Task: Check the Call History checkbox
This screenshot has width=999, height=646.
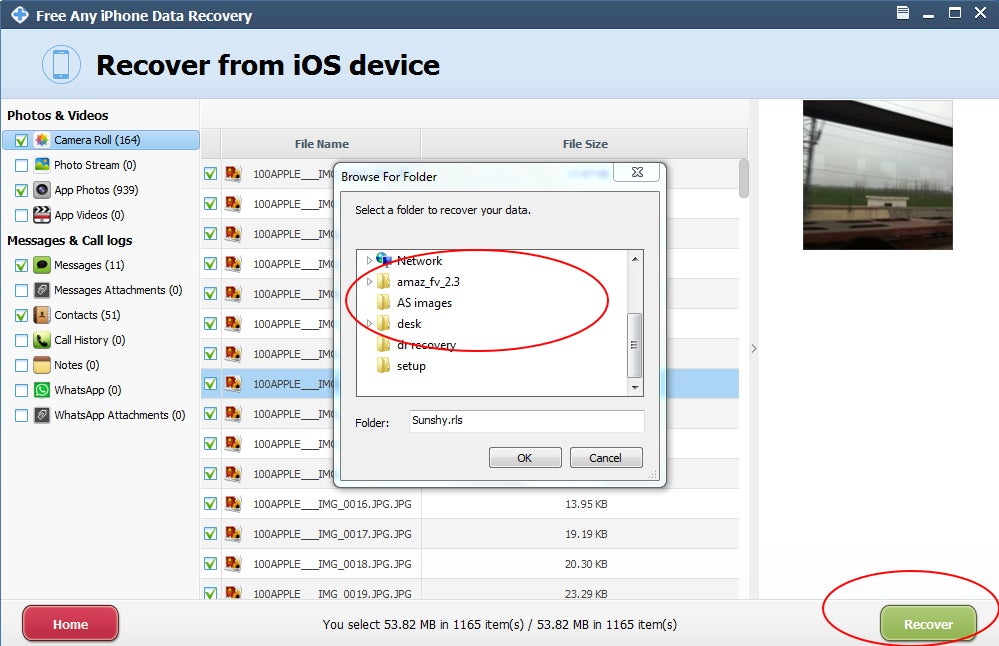Action: pyautogui.click(x=21, y=341)
